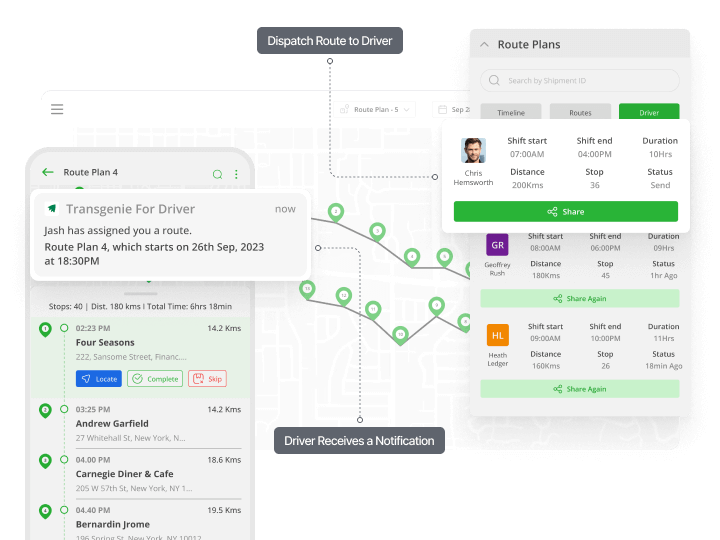
Task: Click the Route Plan 4 title
Action: [90, 172]
